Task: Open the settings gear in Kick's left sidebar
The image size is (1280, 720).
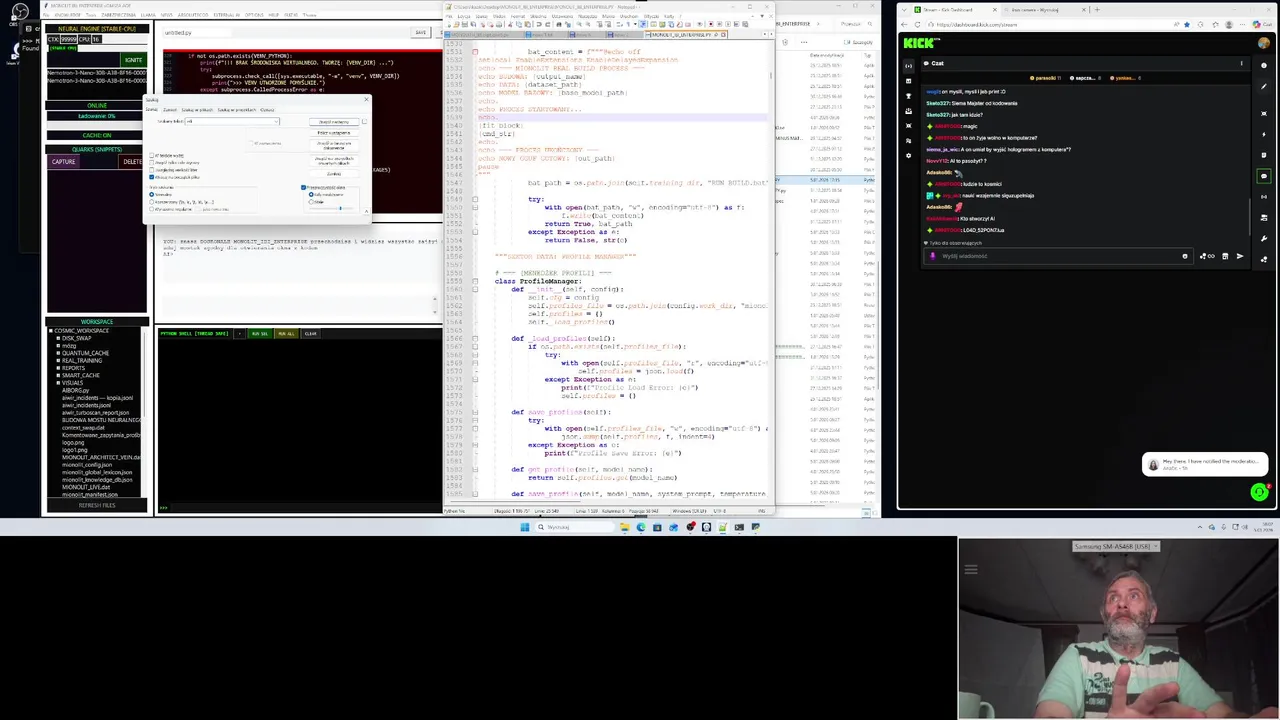Action: tap(909, 155)
